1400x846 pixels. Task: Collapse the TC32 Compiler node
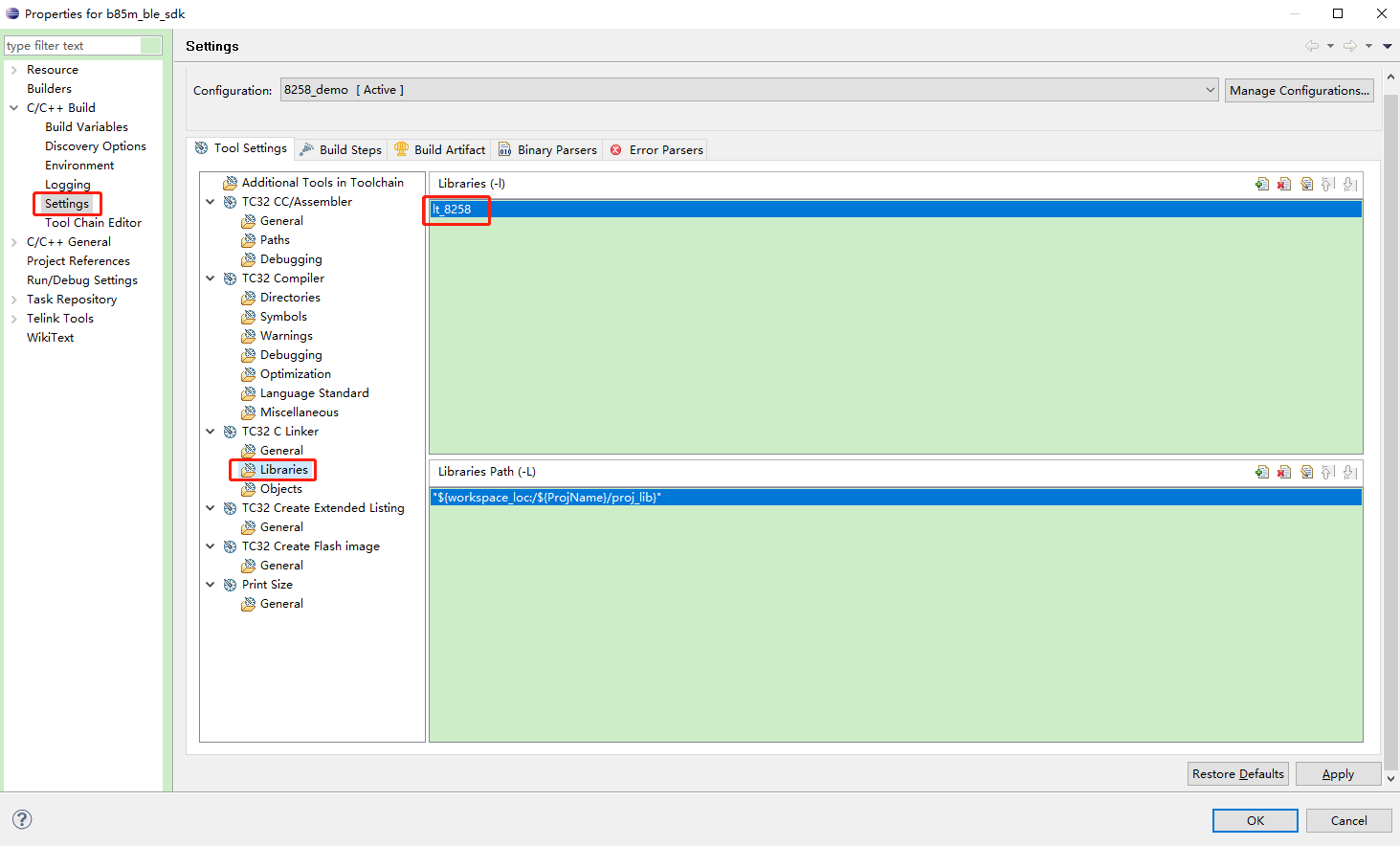211,278
